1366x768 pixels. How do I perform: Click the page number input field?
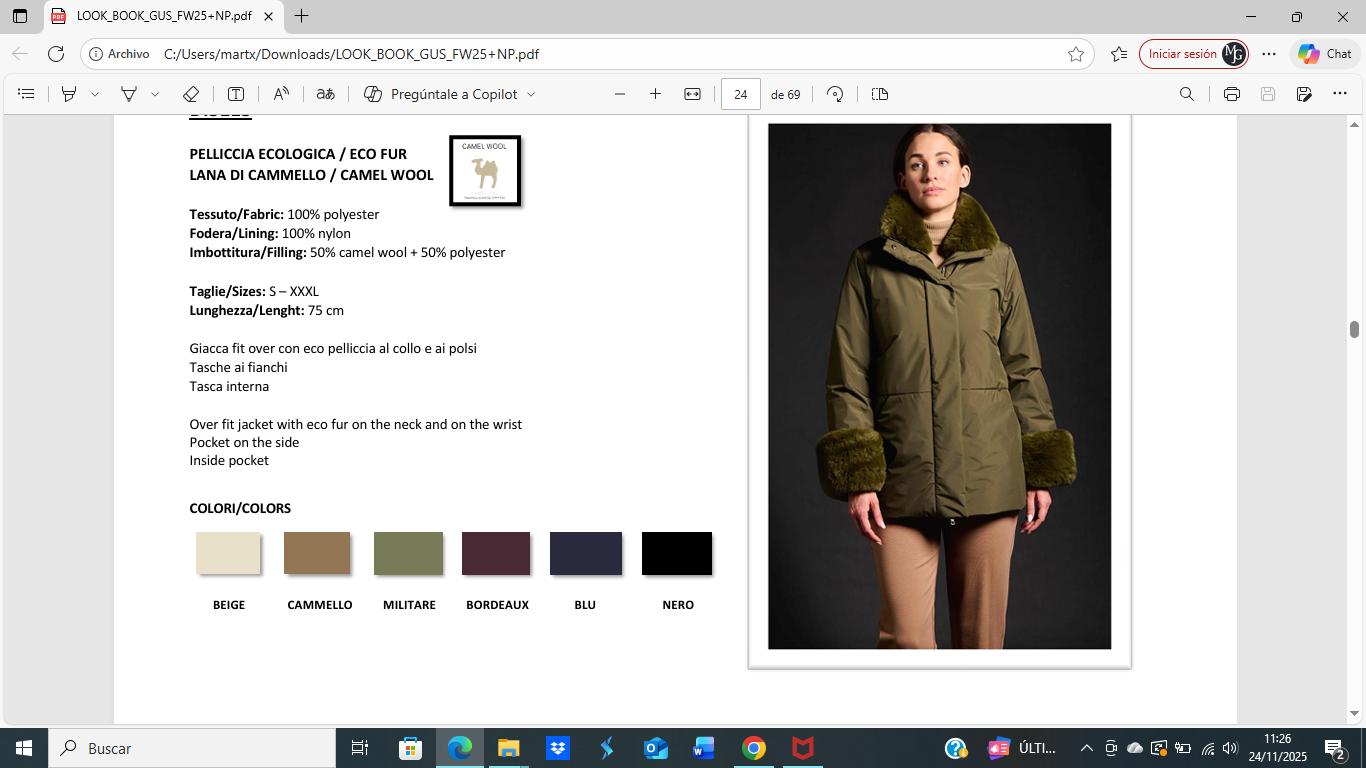point(740,94)
